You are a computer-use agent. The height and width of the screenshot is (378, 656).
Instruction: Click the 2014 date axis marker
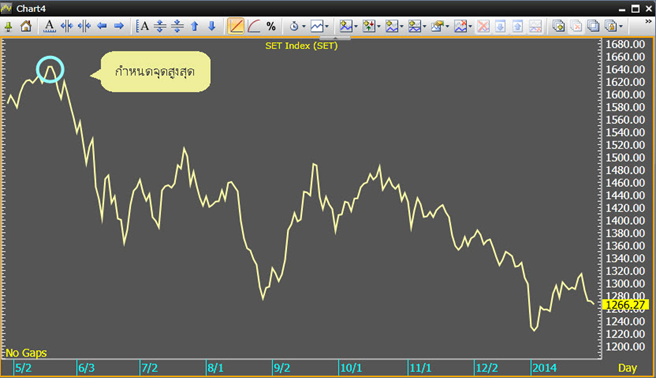coord(544,368)
